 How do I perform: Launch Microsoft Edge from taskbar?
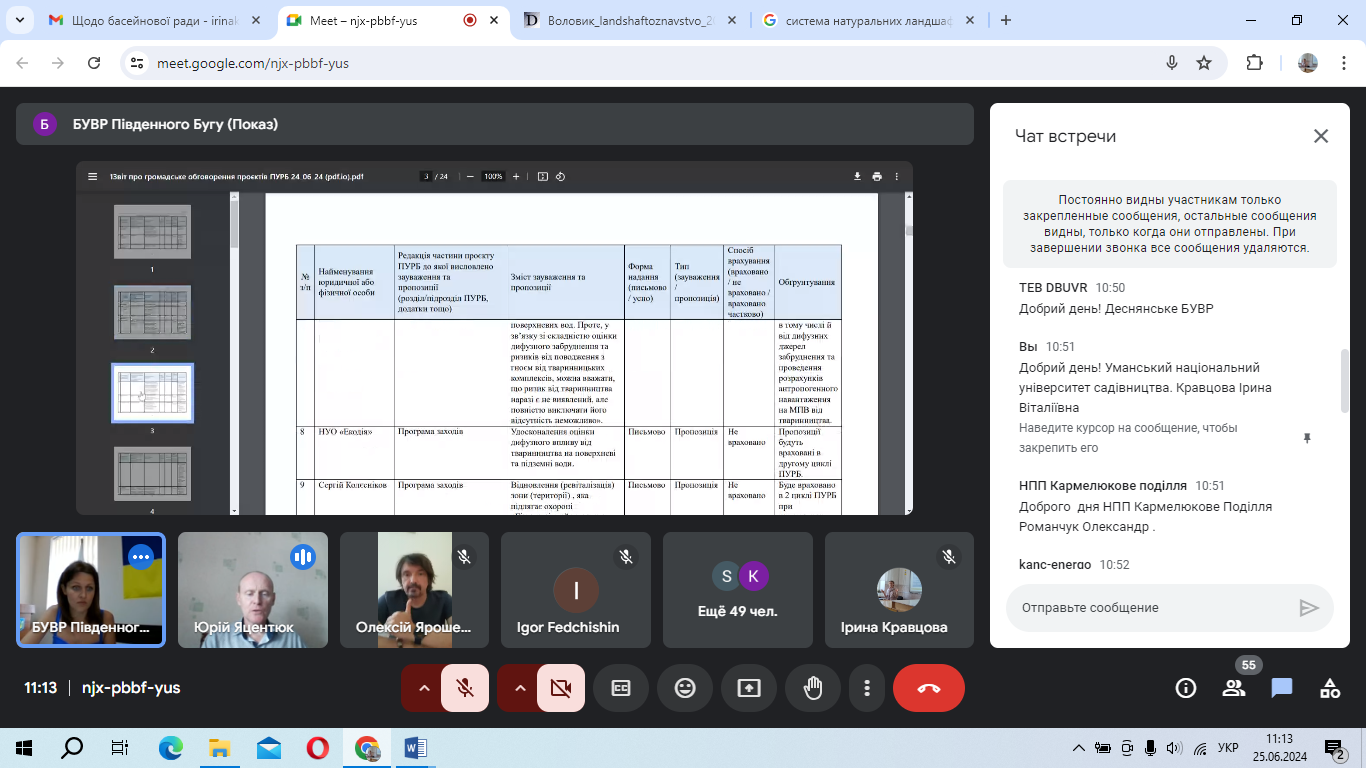click(170, 747)
